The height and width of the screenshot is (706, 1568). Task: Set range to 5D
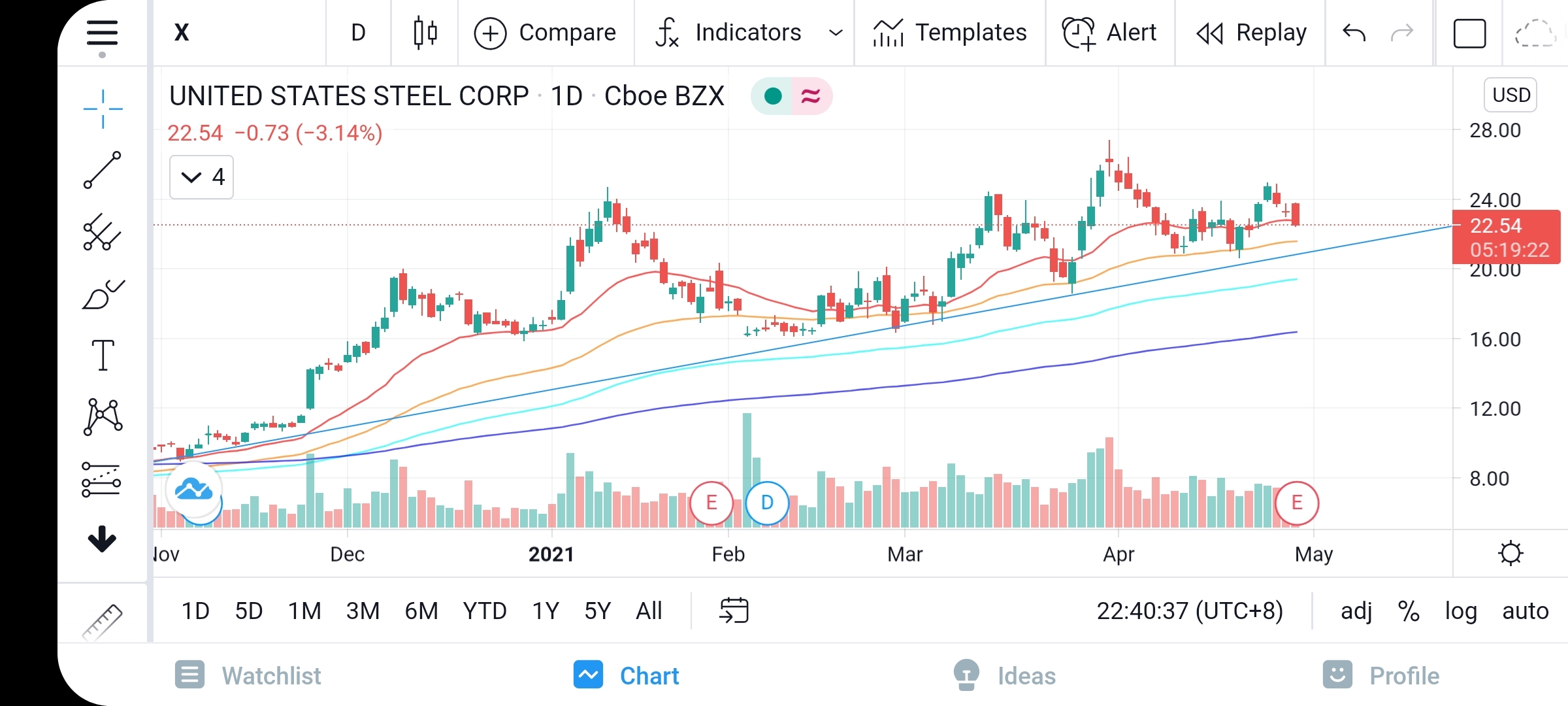pos(248,611)
